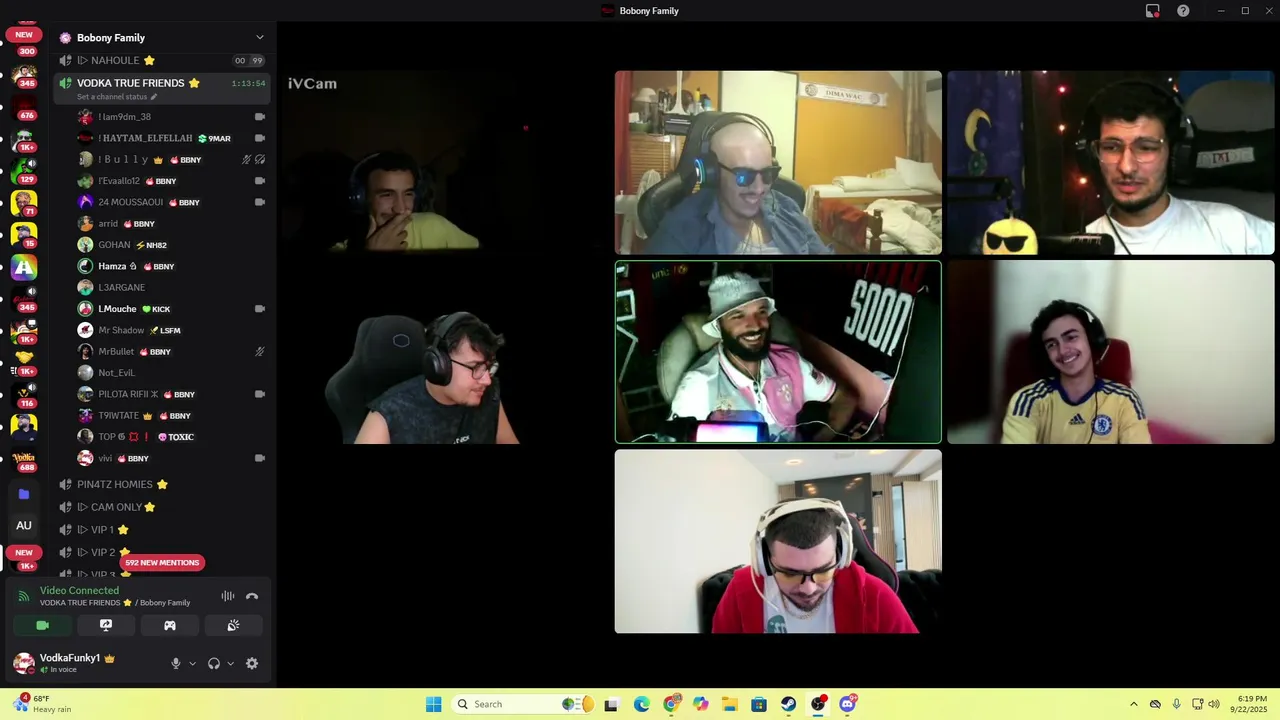Click the Video Connected status text

79,591
